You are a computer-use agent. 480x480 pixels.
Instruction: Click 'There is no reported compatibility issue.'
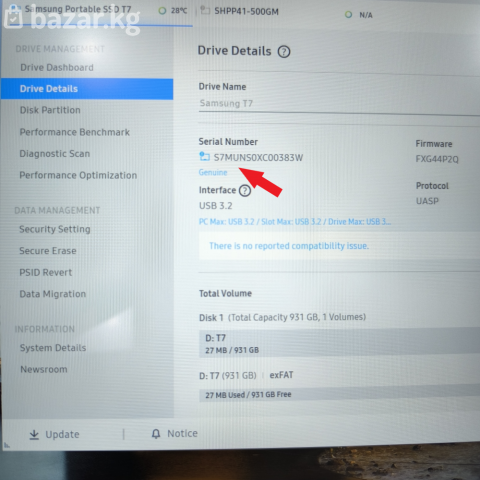289,246
